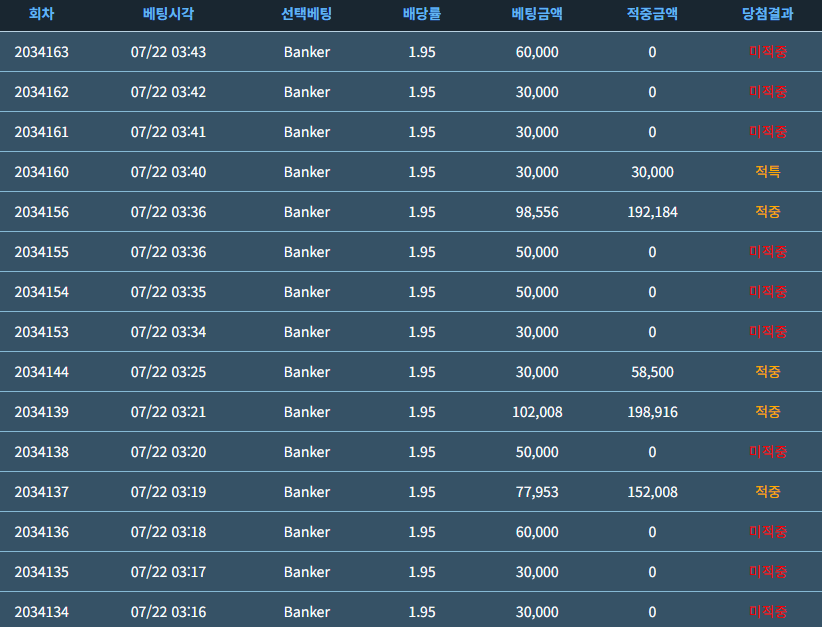This screenshot has height=627, width=822.
Task: Select the 선택베팅 column header
Action: (307, 14)
